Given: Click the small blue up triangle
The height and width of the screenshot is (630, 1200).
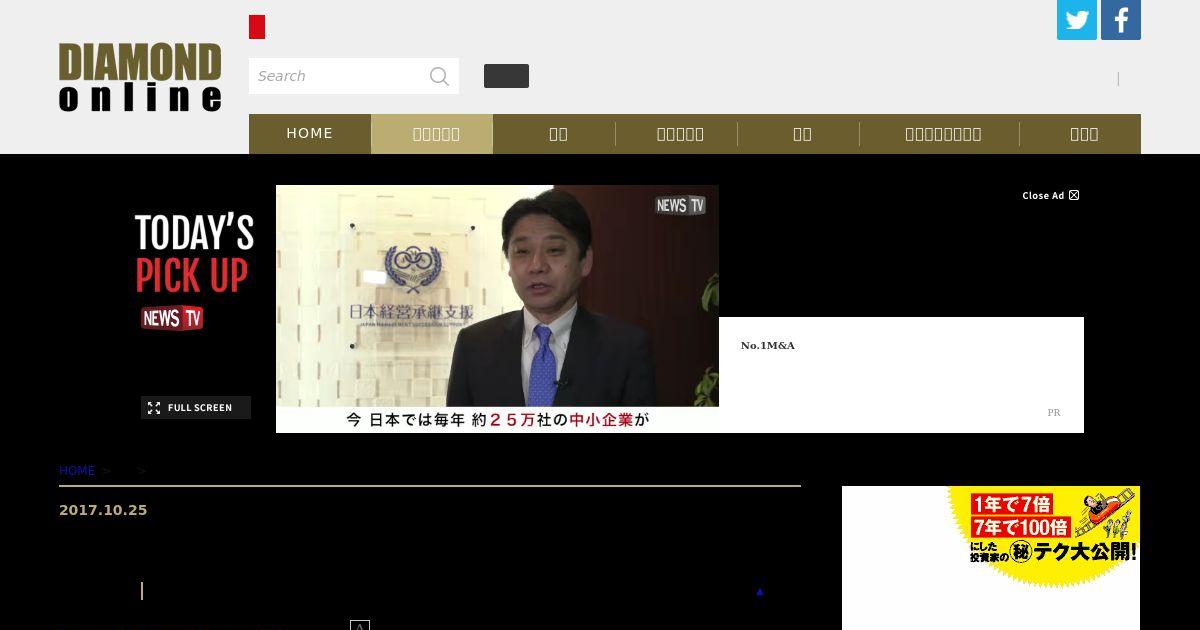Looking at the screenshot, I should [x=760, y=592].
